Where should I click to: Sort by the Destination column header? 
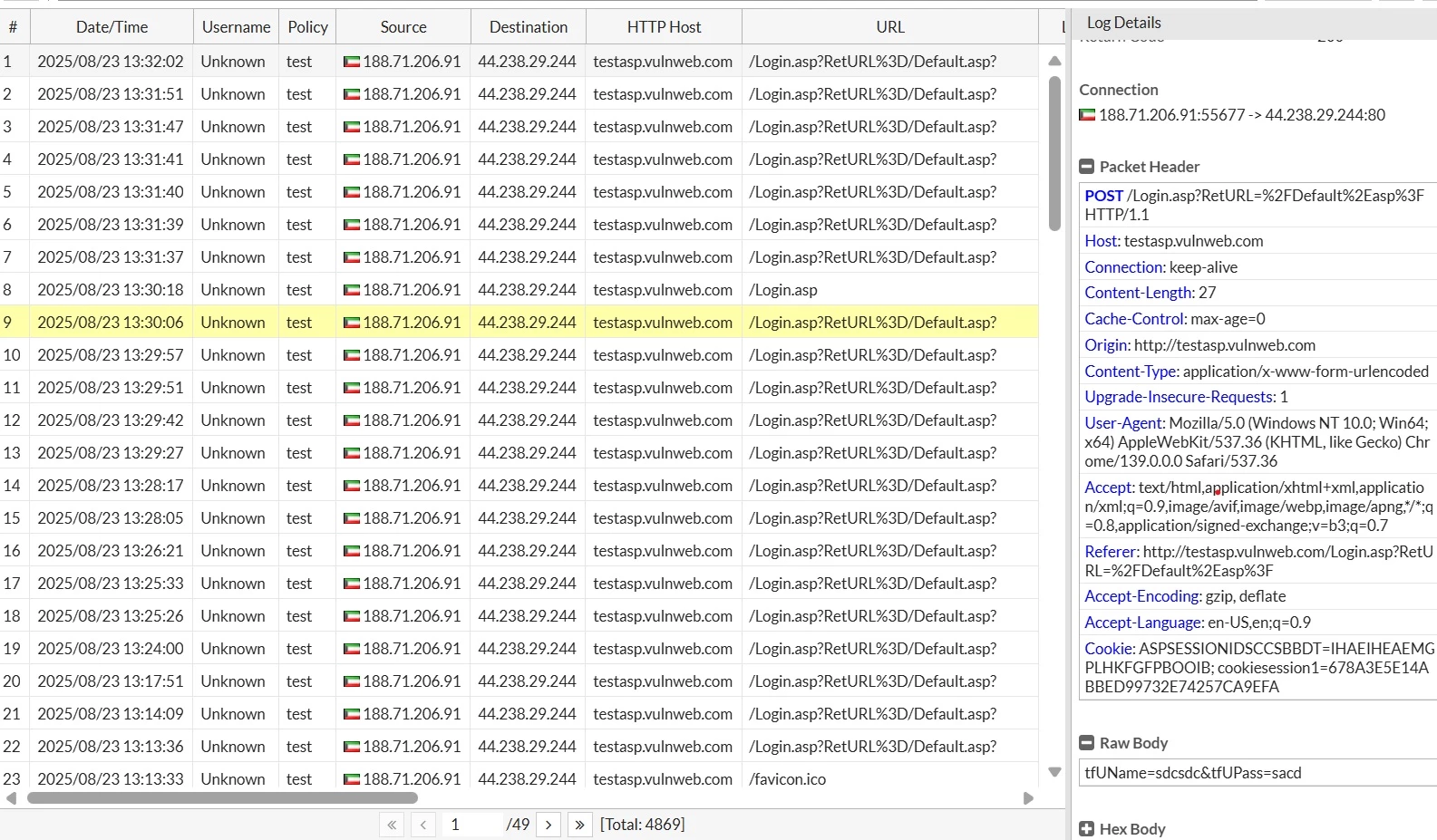click(529, 27)
